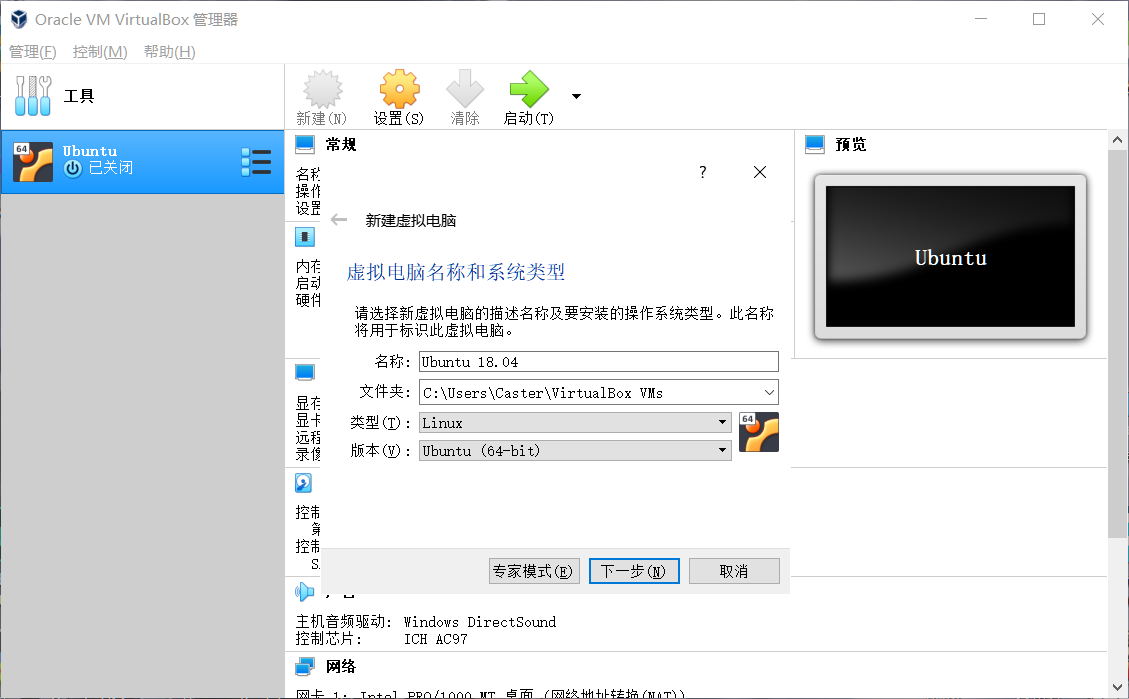Open the Help (帮助) menu

(169, 52)
